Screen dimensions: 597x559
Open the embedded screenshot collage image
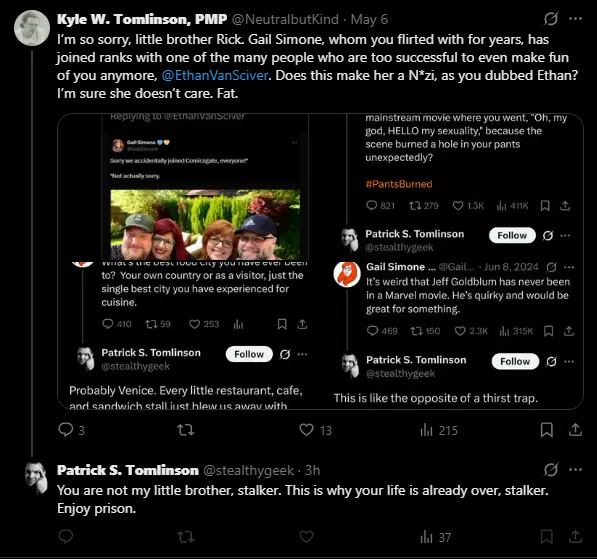tap(320, 261)
